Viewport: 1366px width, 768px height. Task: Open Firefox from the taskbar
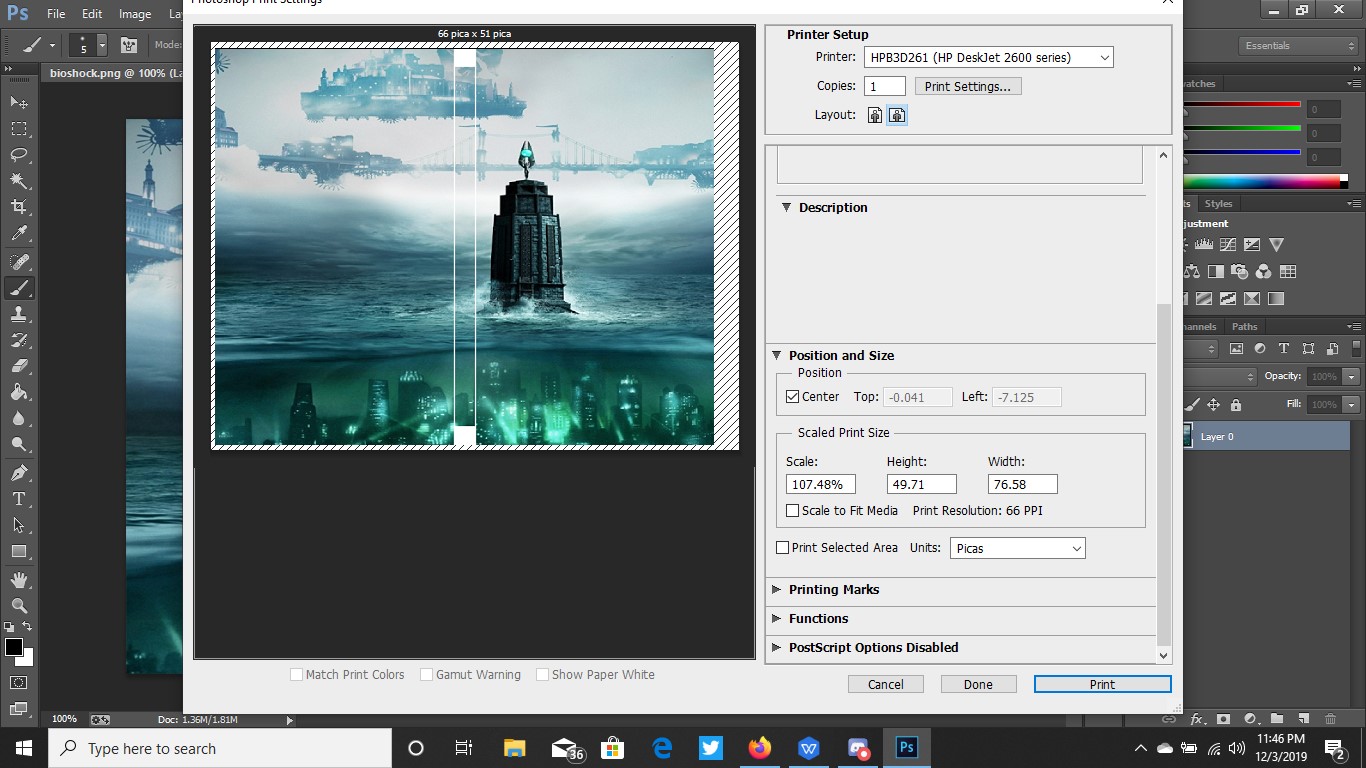pyautogui.click(x=760, y=748)
